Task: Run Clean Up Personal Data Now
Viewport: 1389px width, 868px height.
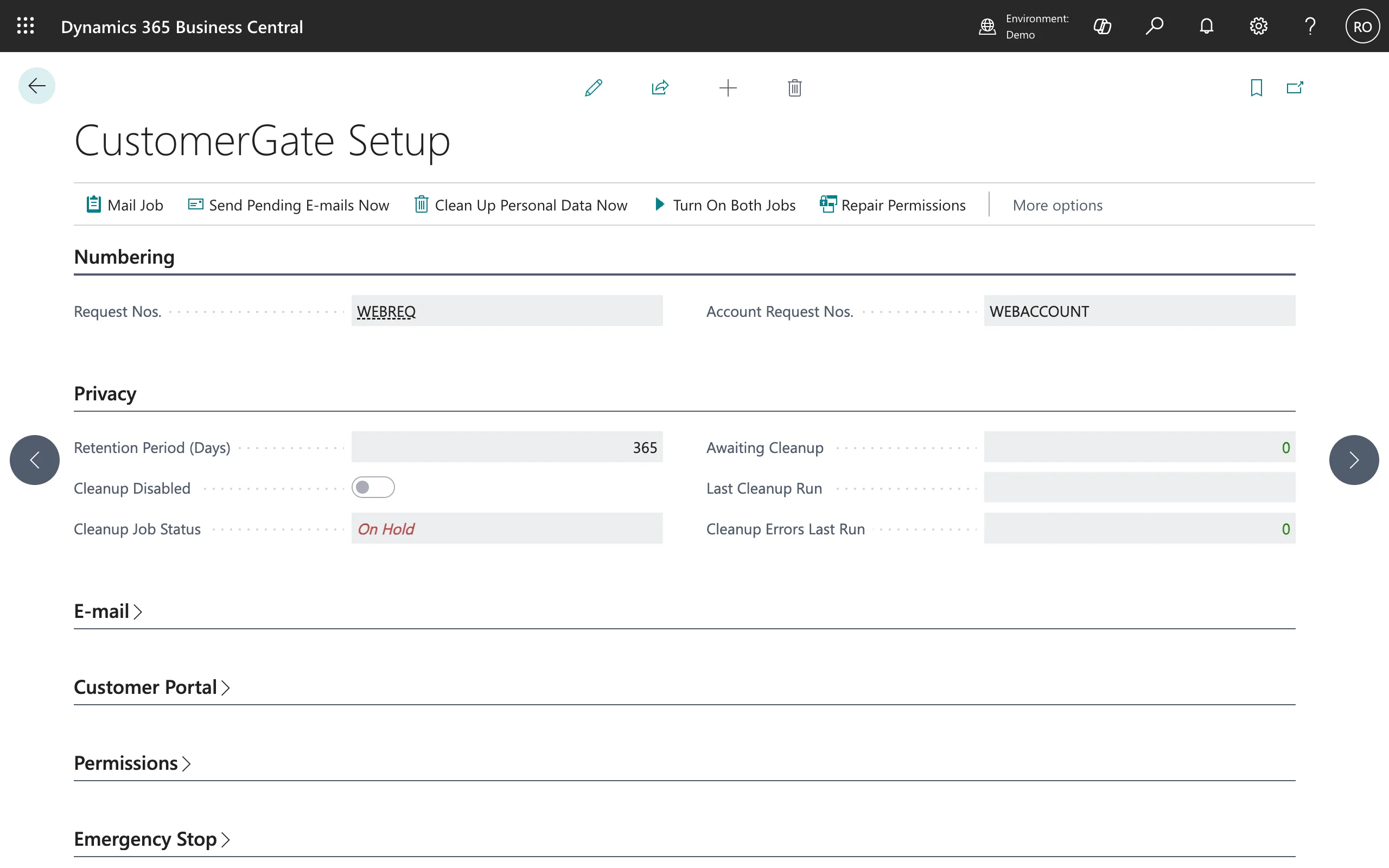Action: (520, 205)
